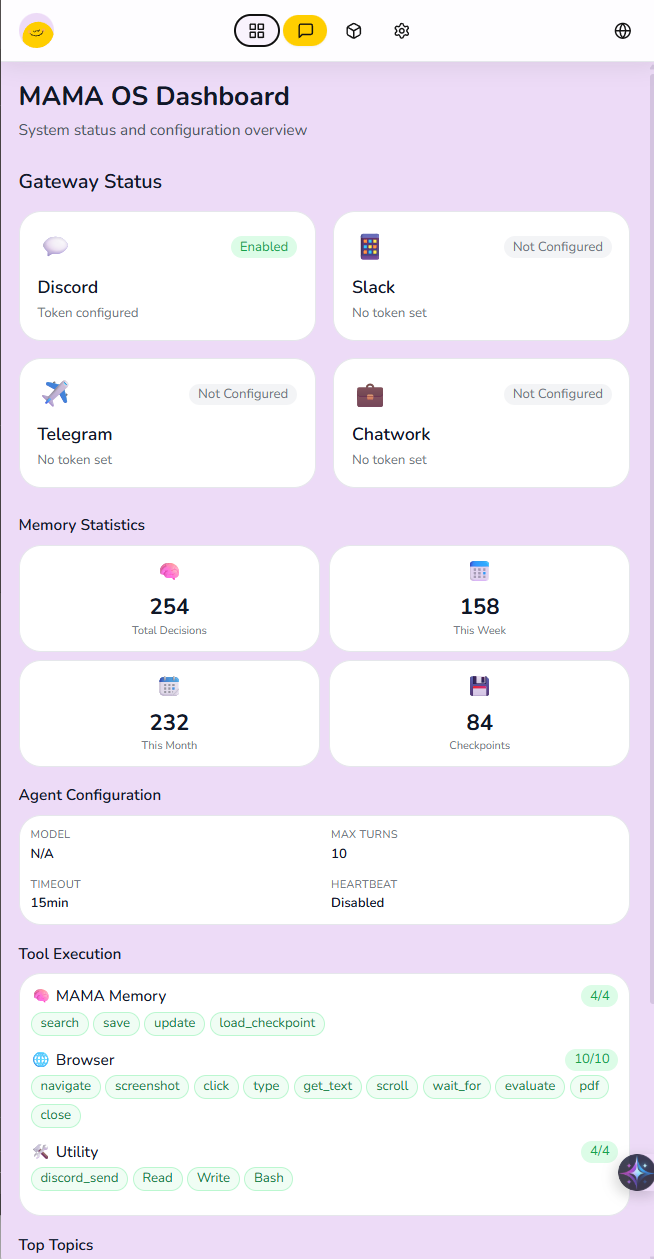Click Slack's Not Configured badge
654x1259 pixels.
point(557,246)
